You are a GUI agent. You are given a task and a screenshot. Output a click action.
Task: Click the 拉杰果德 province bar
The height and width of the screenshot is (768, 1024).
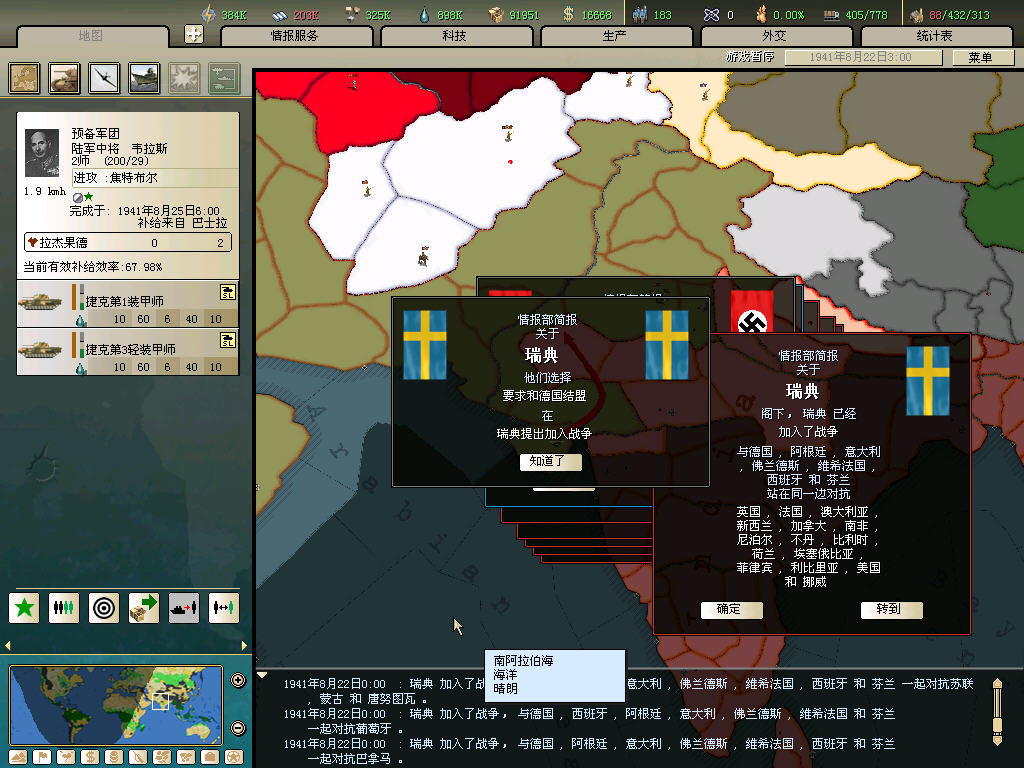(127, 242)
